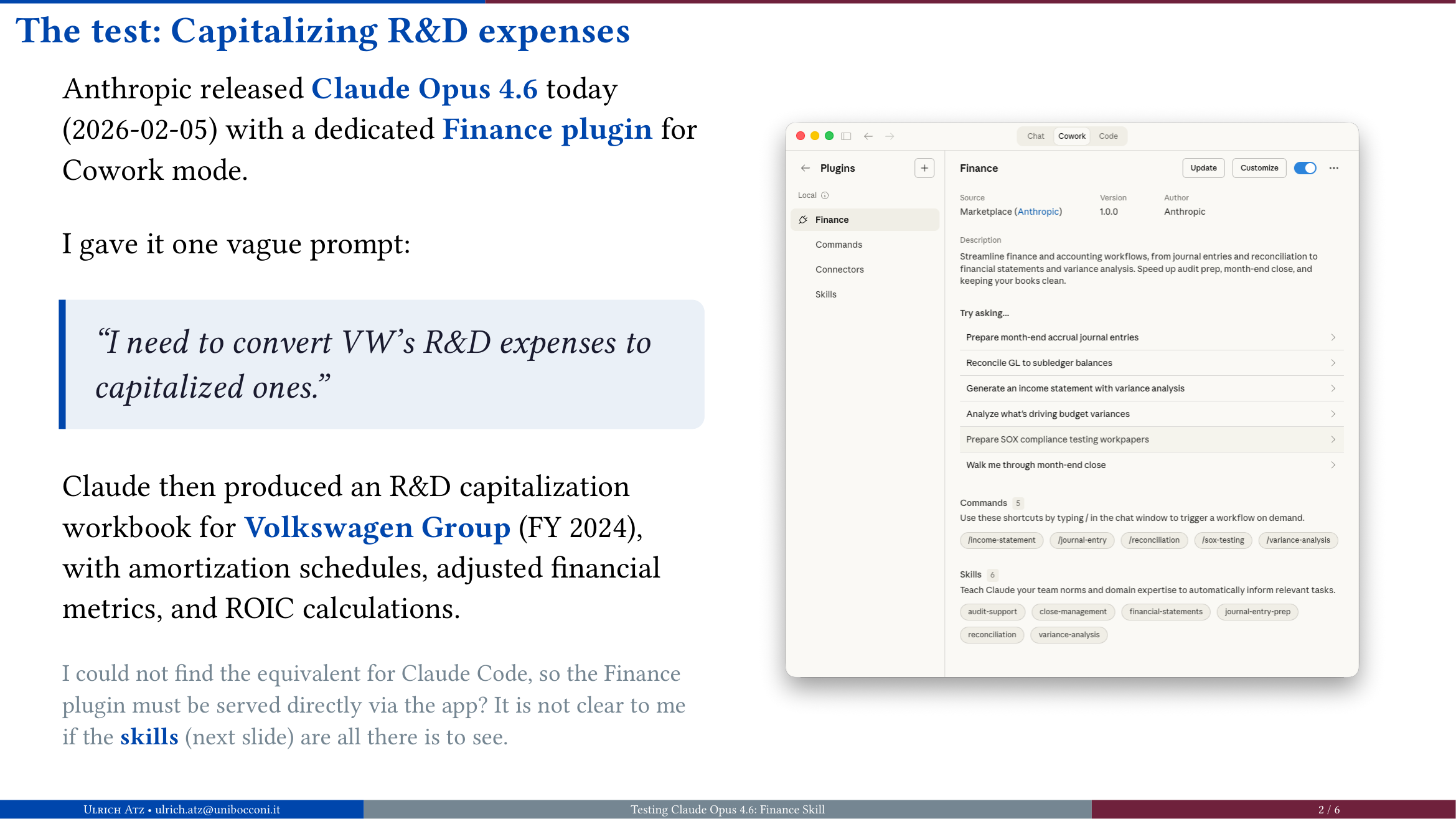
Task: Open the Local info tooltip icon
Action: pyautogui.click(x=825, y=195)
